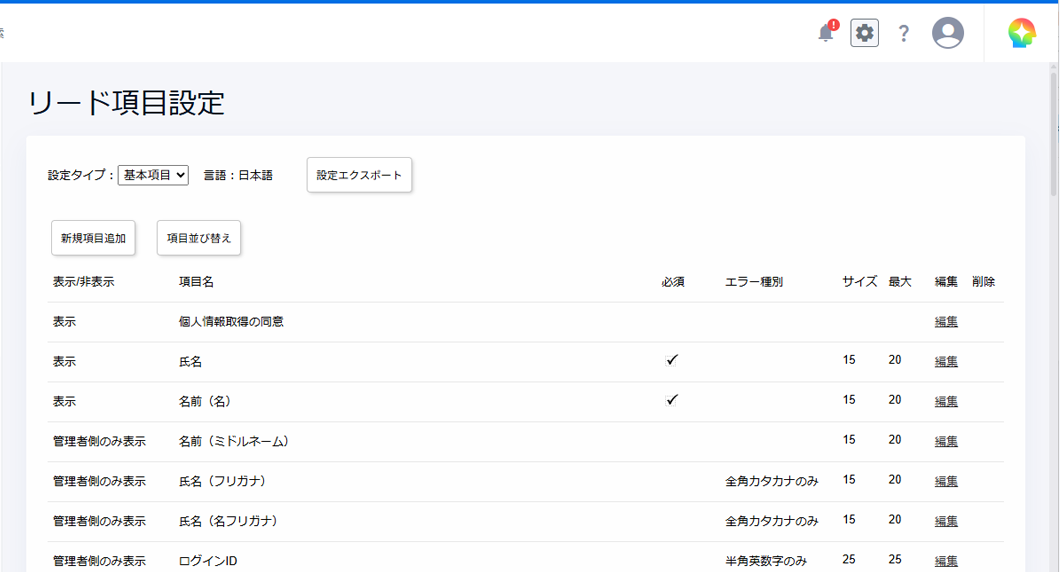Click 編集 link for 氏名（フリガナ）row
Viewport: 1060px width, 572px height.
tap(946, 481)
